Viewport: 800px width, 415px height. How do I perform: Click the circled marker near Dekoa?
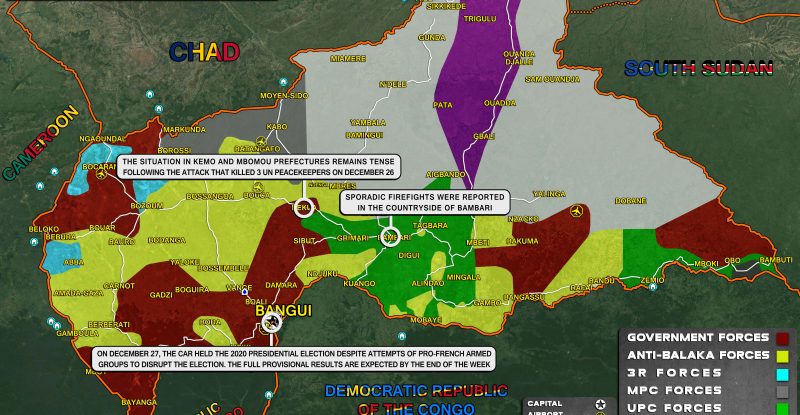click(x=304, y=208)
